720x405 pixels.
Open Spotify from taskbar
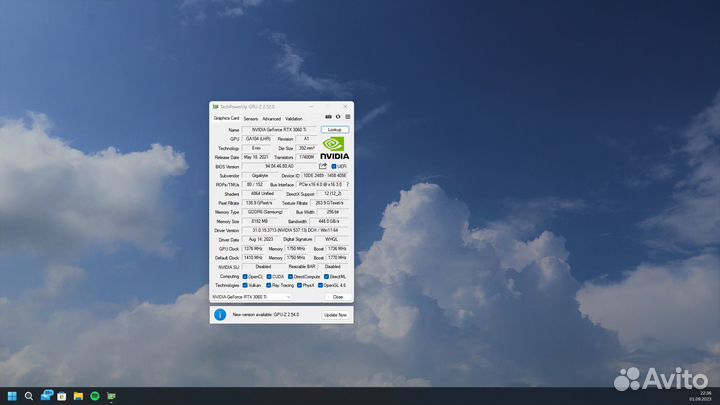[x=95, y=396]
